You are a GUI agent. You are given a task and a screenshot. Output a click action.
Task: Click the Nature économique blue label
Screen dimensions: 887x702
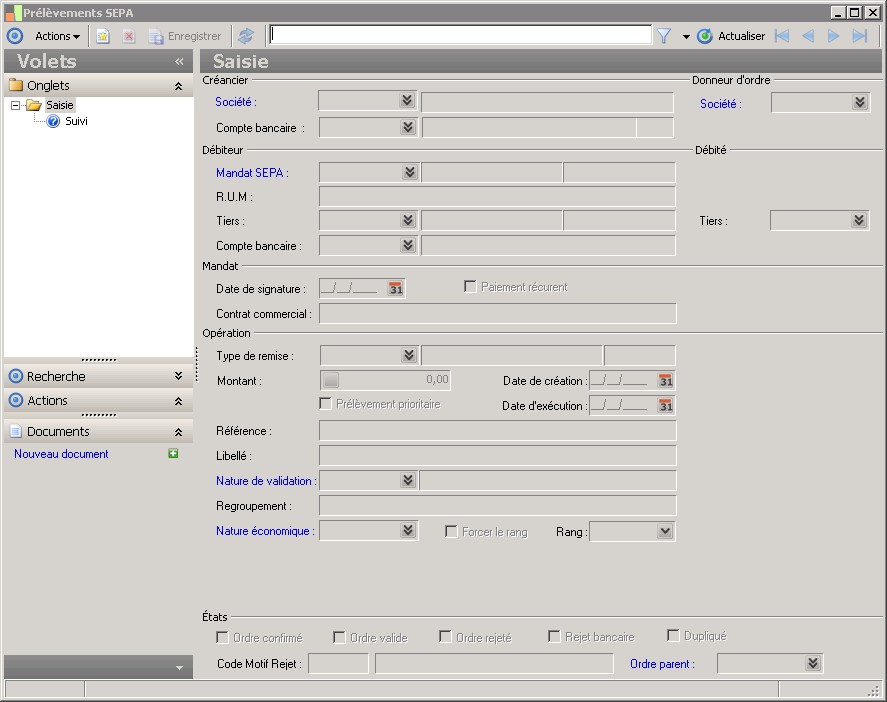(265, 531)
